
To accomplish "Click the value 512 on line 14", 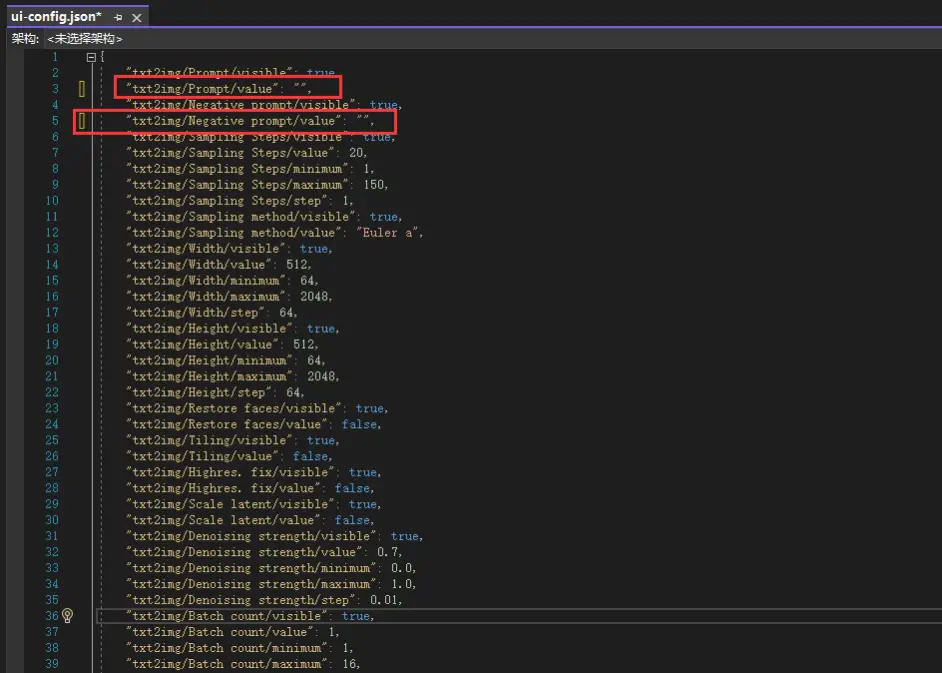I will pyautogui.click(x=297, y=264).
